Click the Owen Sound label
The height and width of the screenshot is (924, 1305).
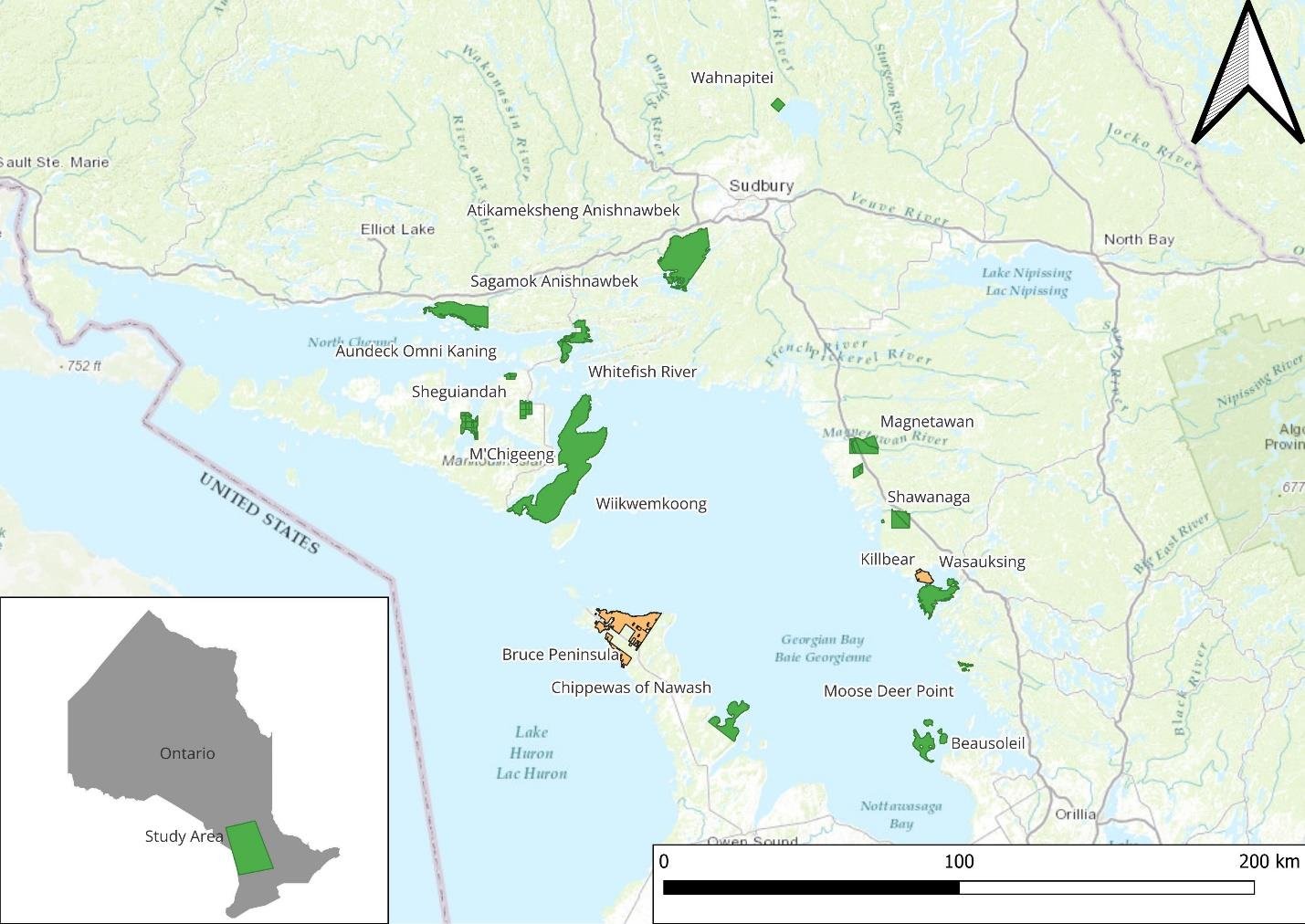pos(752,841)
